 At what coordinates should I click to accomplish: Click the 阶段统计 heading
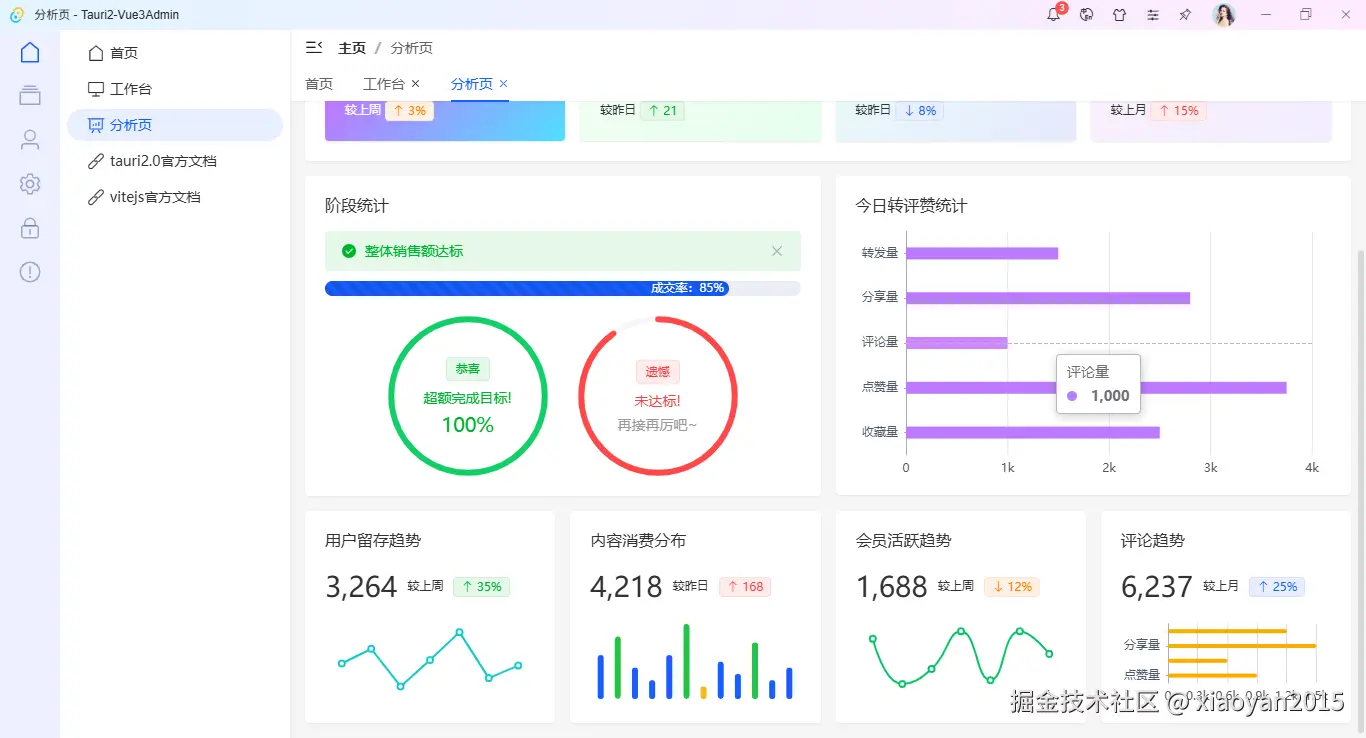(357, 206)
